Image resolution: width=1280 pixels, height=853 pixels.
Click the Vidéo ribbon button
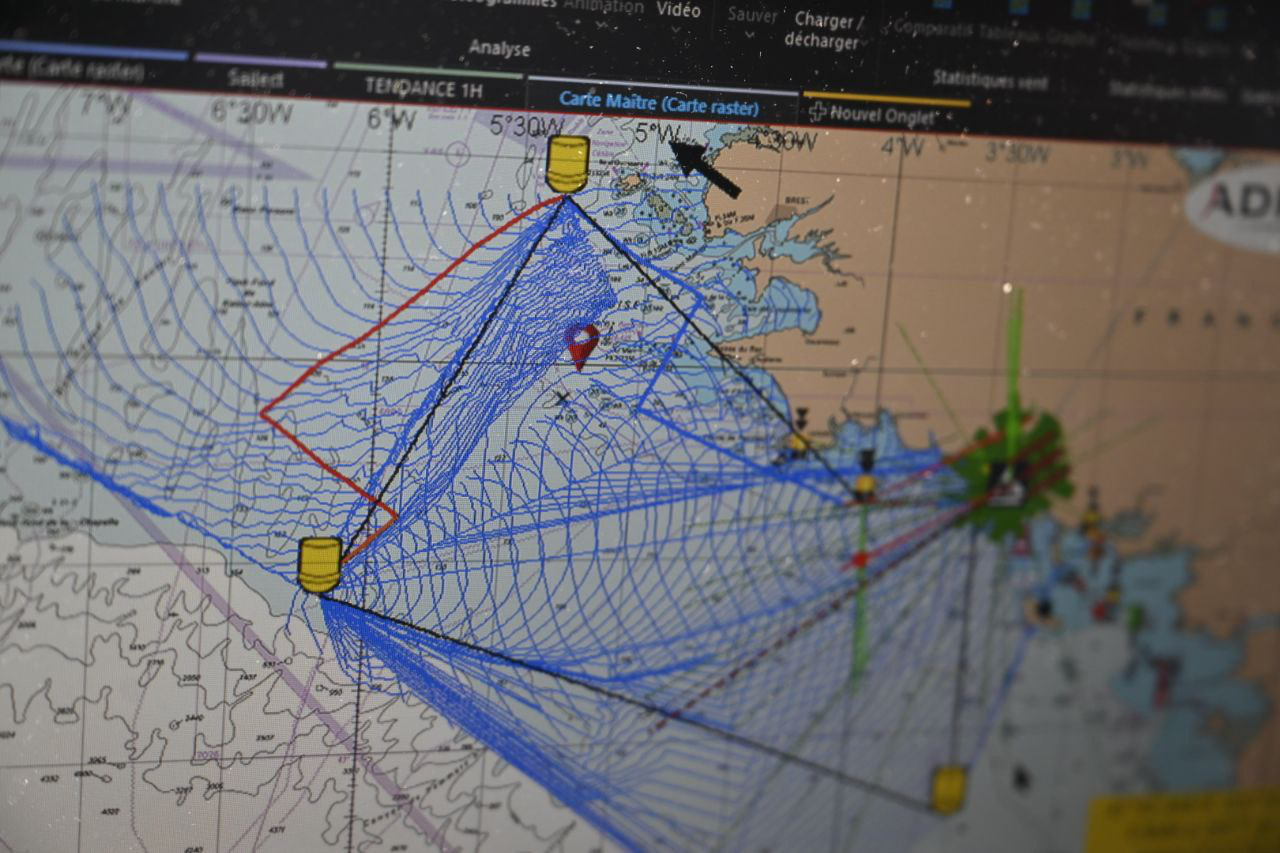(x=679, y=9)
